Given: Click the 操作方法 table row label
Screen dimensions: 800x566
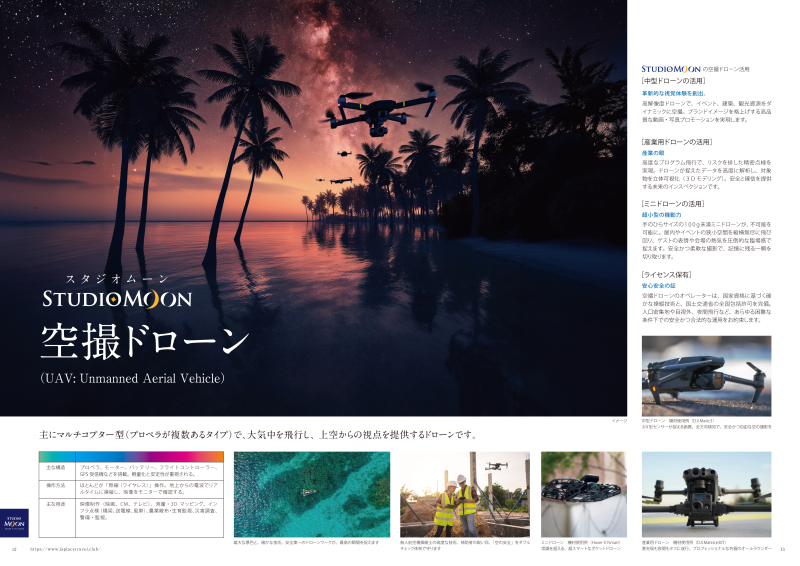Looking at the screenshot, I should click(x=56, y=485).
